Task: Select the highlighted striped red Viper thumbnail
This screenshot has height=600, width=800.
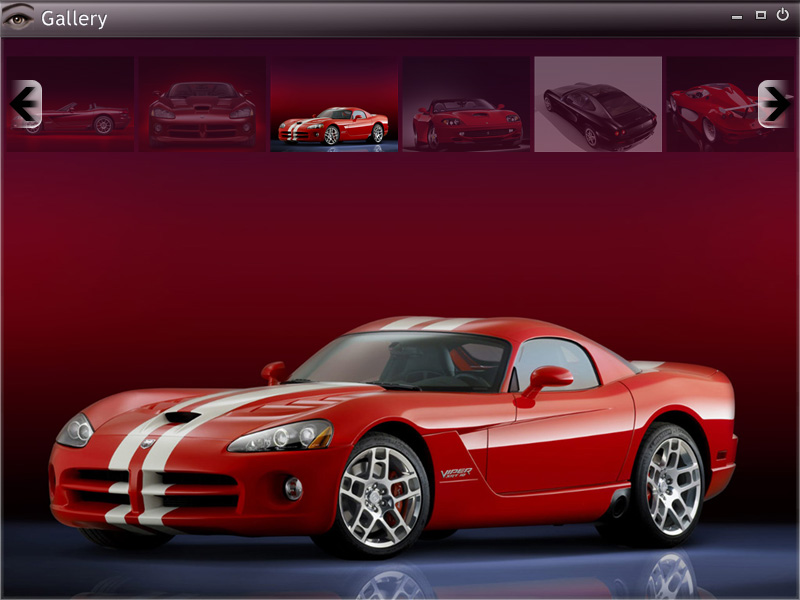Action: coord(334,104)
